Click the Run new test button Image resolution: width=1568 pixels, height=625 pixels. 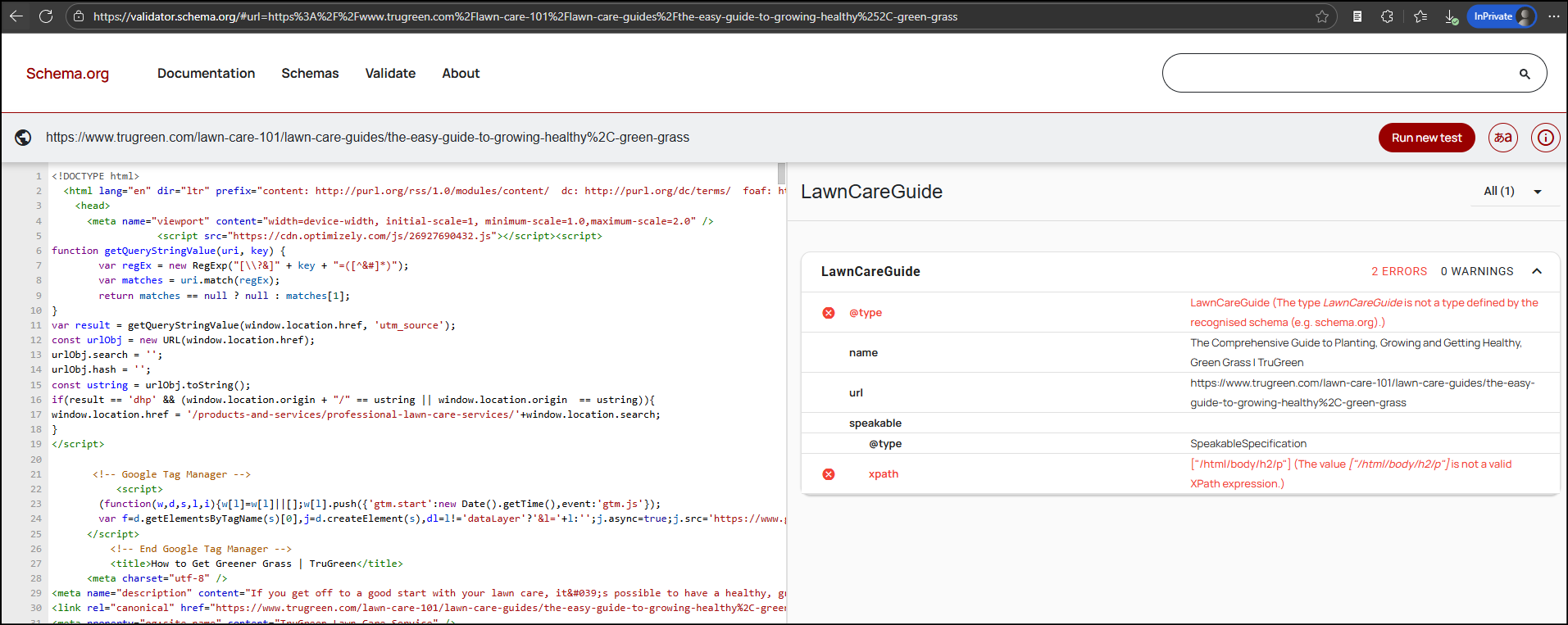click(1426, 138)
